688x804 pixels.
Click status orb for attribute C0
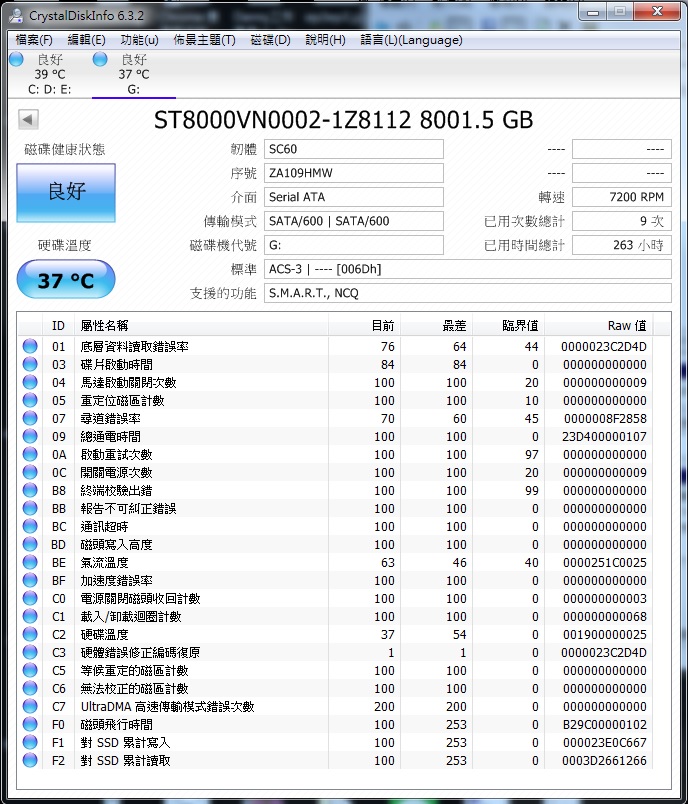click(x=30, y=598)
